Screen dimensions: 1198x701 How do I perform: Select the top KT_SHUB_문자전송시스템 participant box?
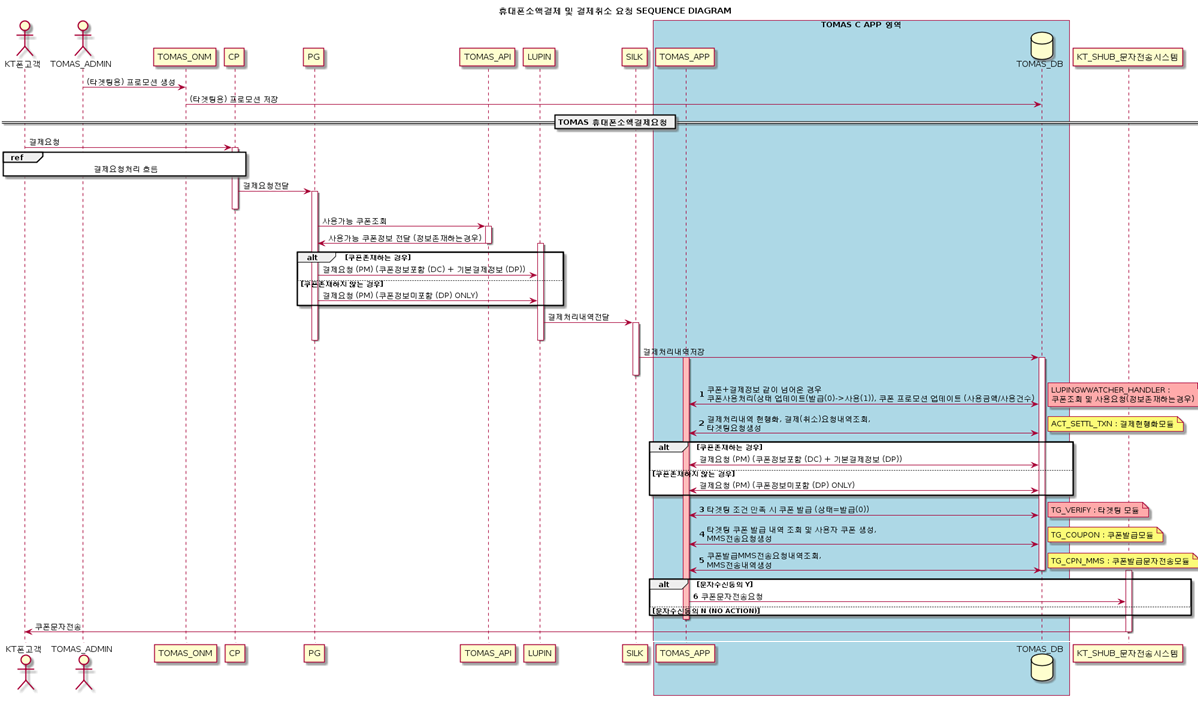[x=1127, y=57]
